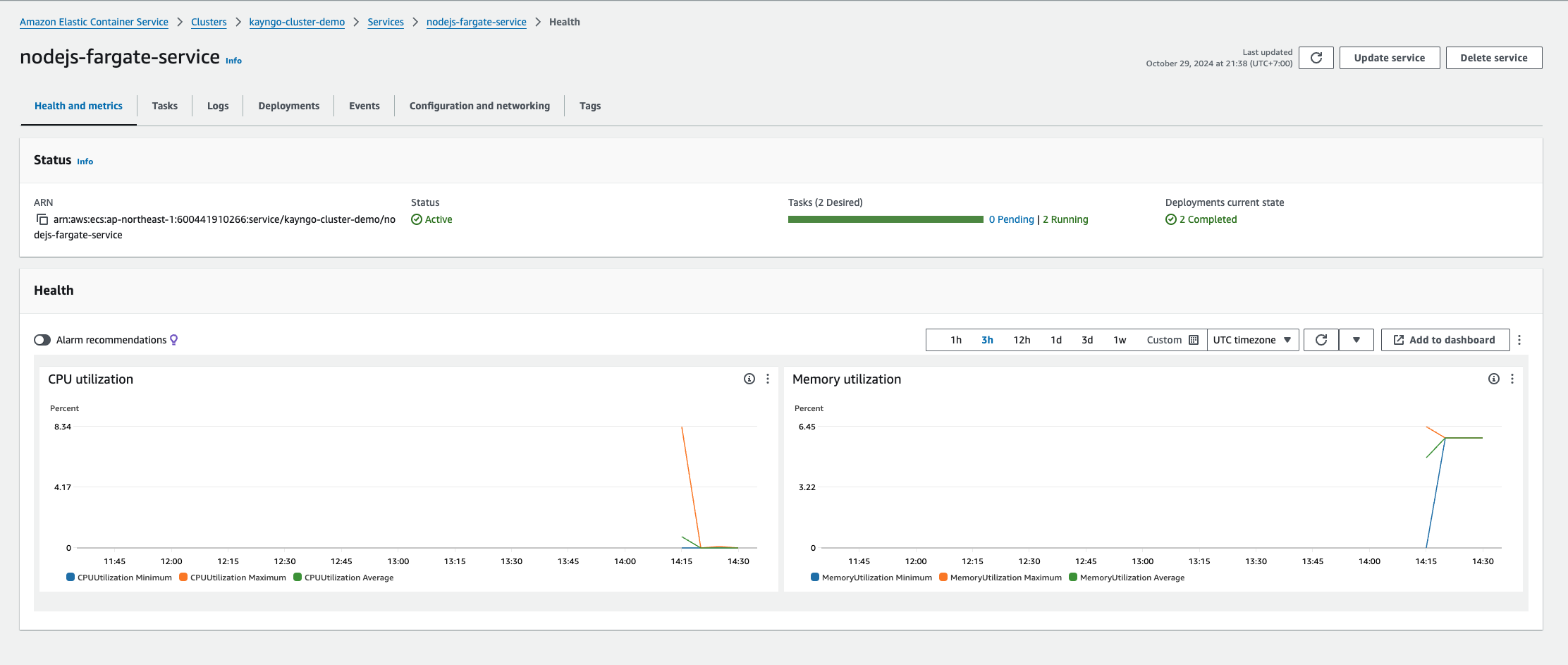1568x665 pixels.
Task: Select the 1d time range
Action: (x=1056, y=340)
